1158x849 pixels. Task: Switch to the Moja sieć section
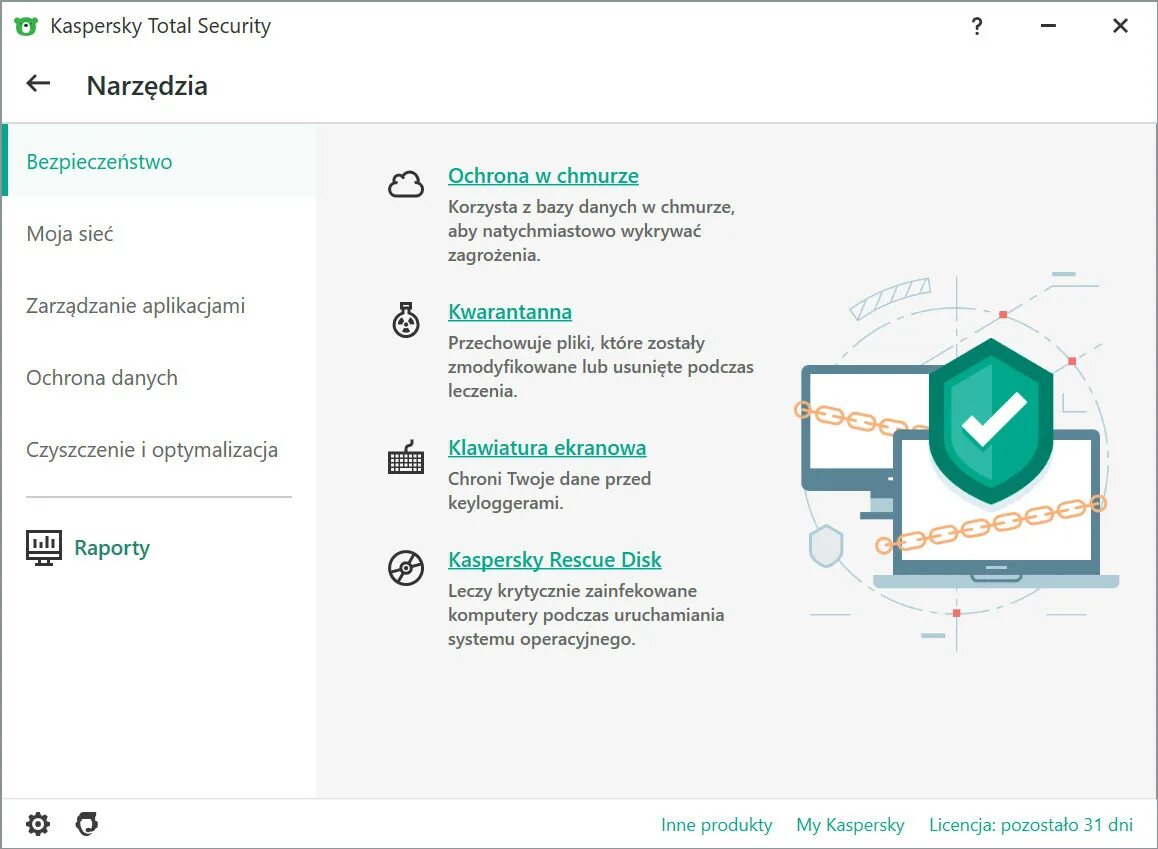click(x=160, y=234)
